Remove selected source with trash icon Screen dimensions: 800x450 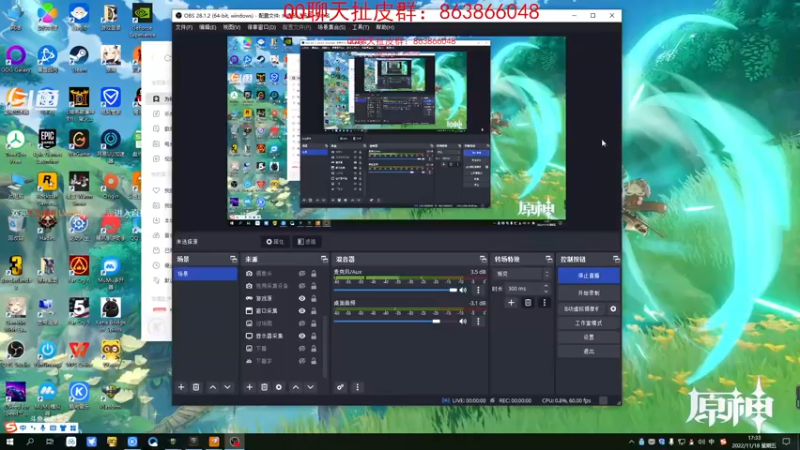pyautogui.click(x=264, y=387)
